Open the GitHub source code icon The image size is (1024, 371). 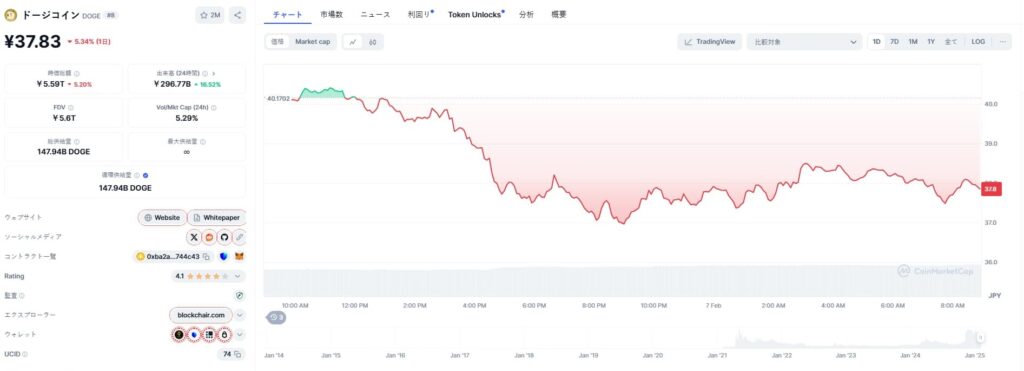pos(225,236)
